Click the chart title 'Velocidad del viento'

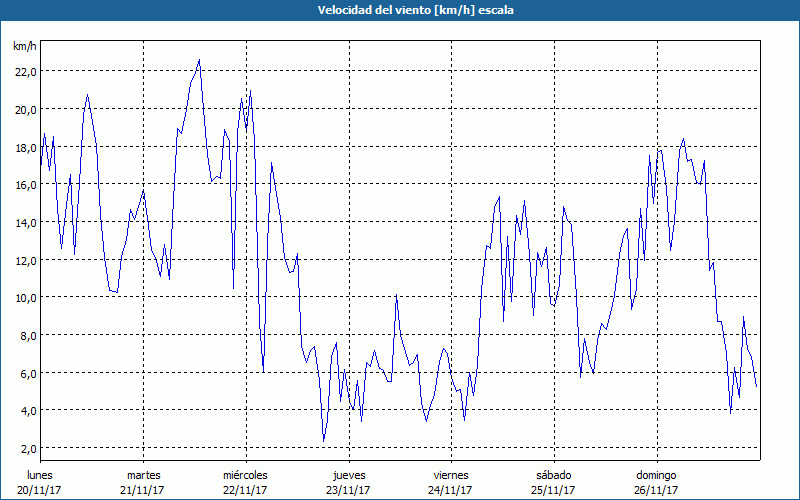point(400,10)
